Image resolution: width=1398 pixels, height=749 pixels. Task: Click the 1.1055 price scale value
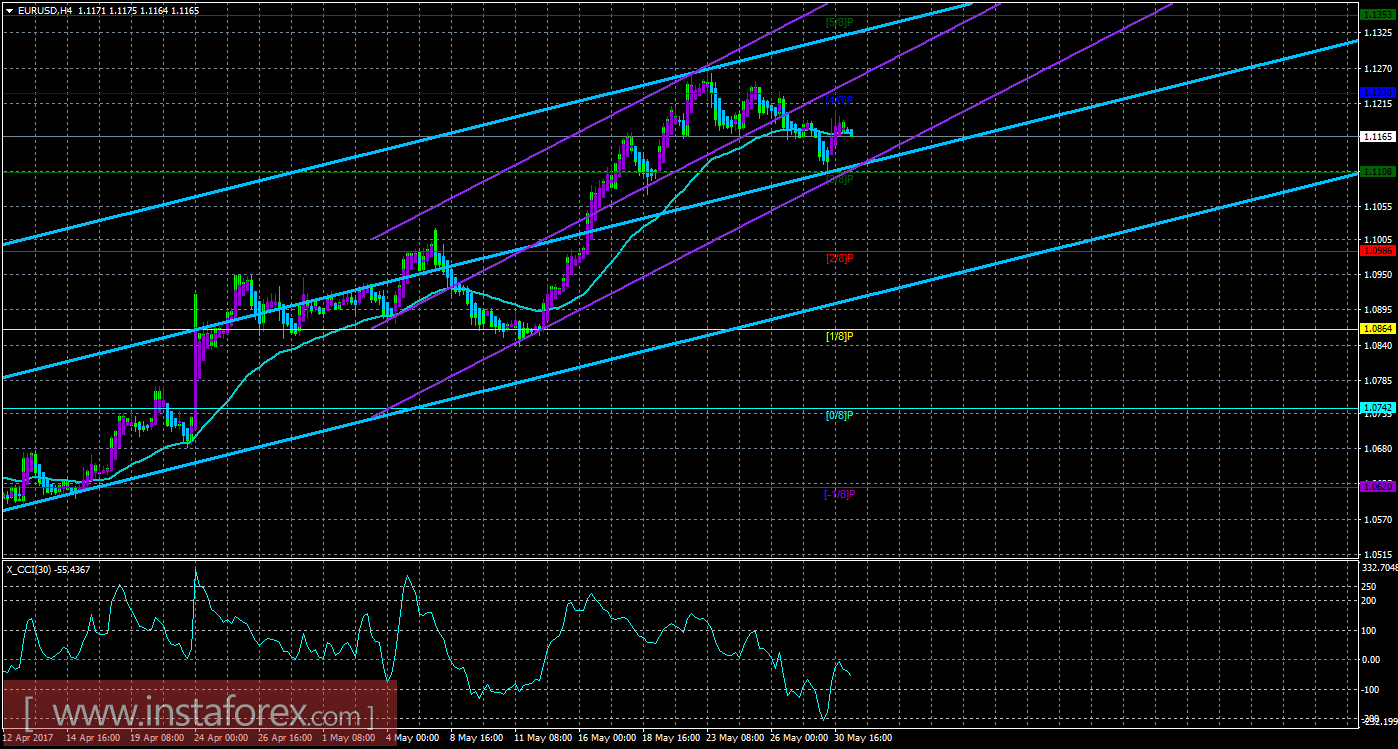tap(1377, 205)
